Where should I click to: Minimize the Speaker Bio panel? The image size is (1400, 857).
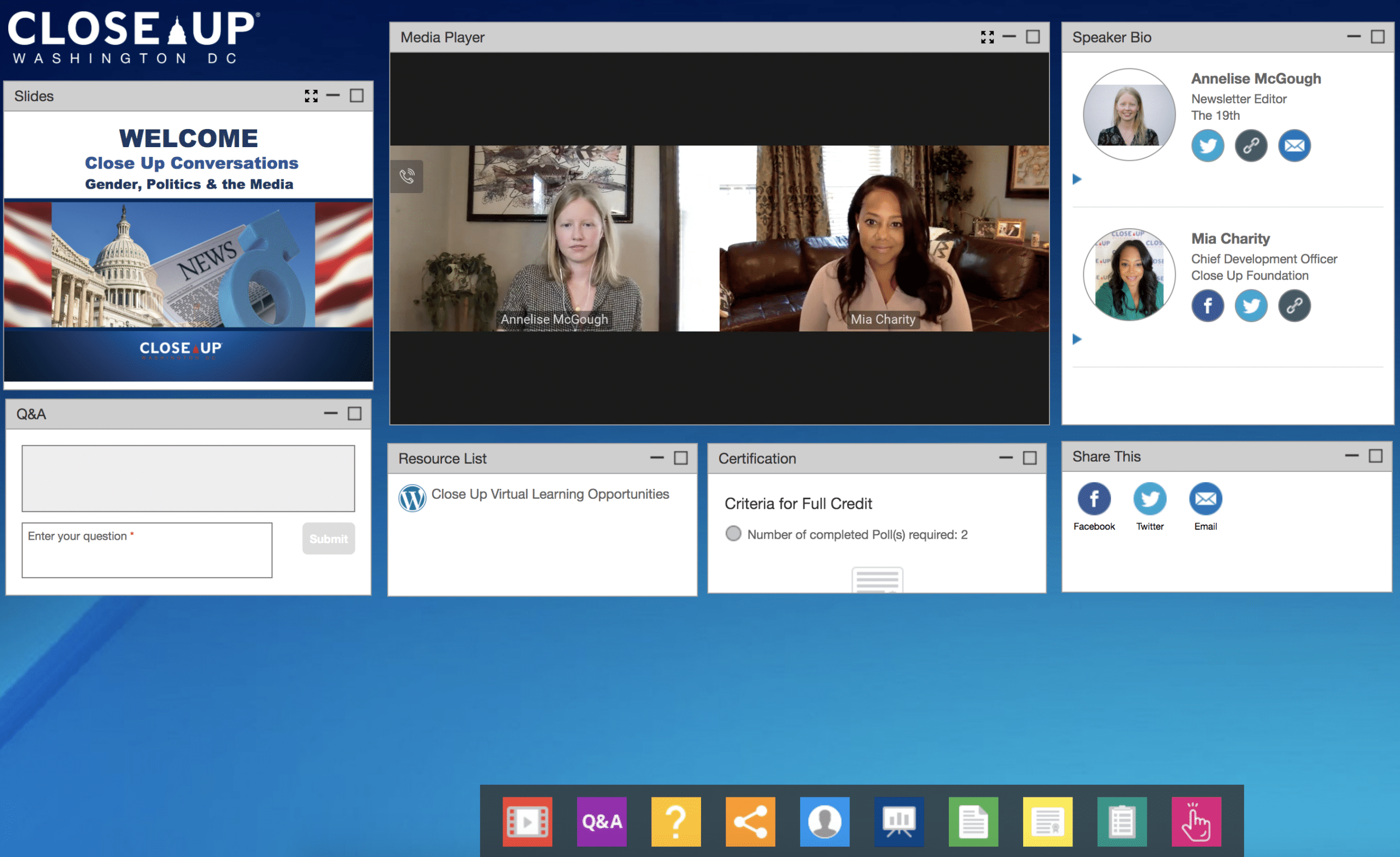click(x=1354, y=37)
